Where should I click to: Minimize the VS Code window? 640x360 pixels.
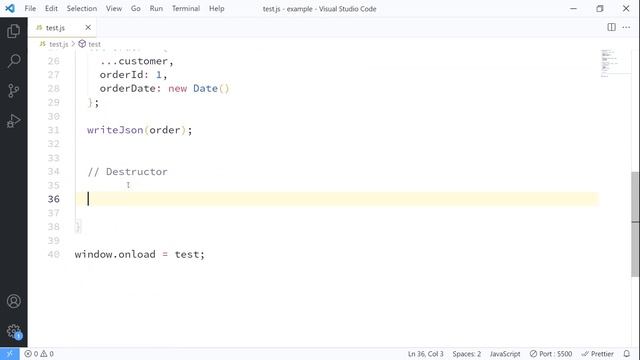[573, 9]
